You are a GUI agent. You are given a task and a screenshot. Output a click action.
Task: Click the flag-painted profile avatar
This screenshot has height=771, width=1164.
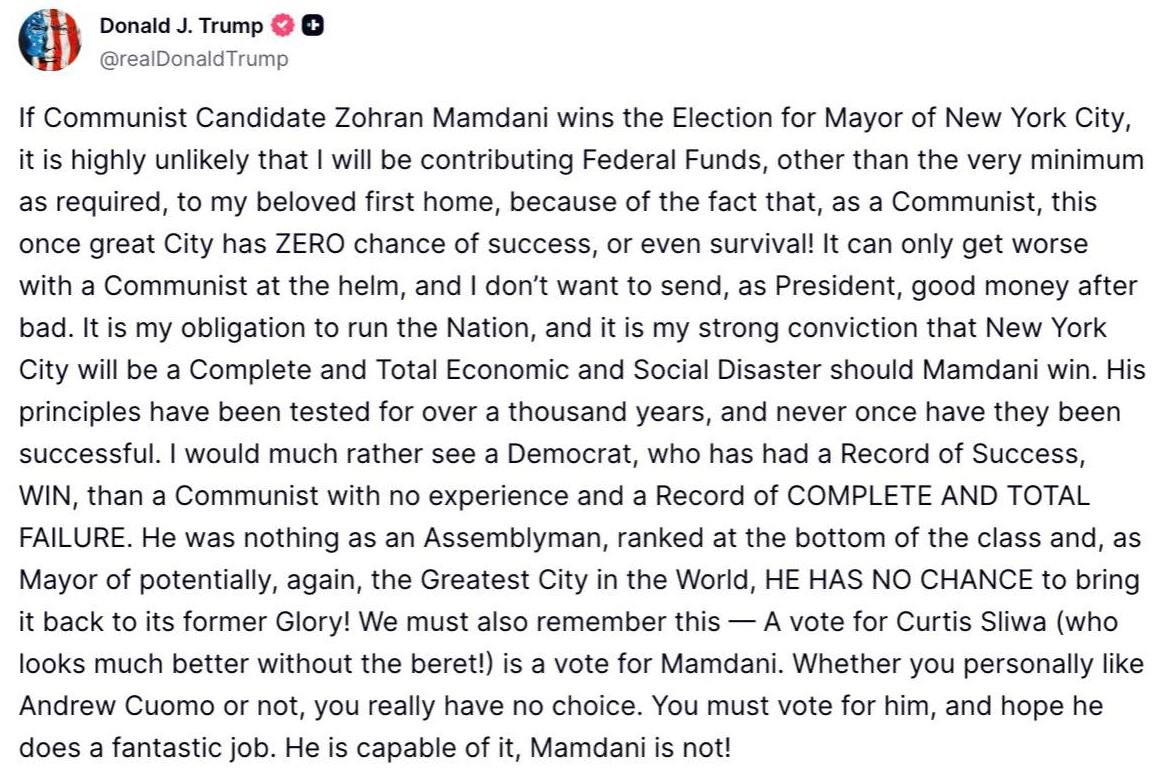(50, 40)
